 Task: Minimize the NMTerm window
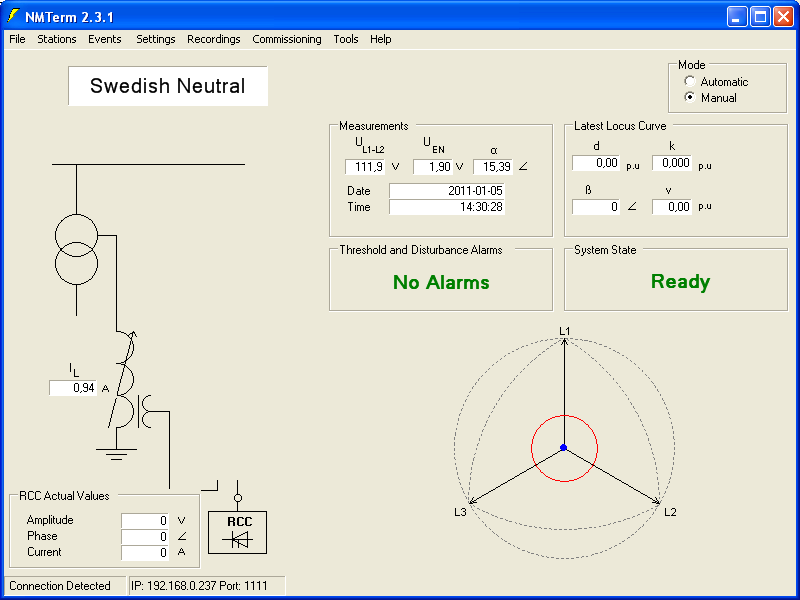tap(736, 17)
